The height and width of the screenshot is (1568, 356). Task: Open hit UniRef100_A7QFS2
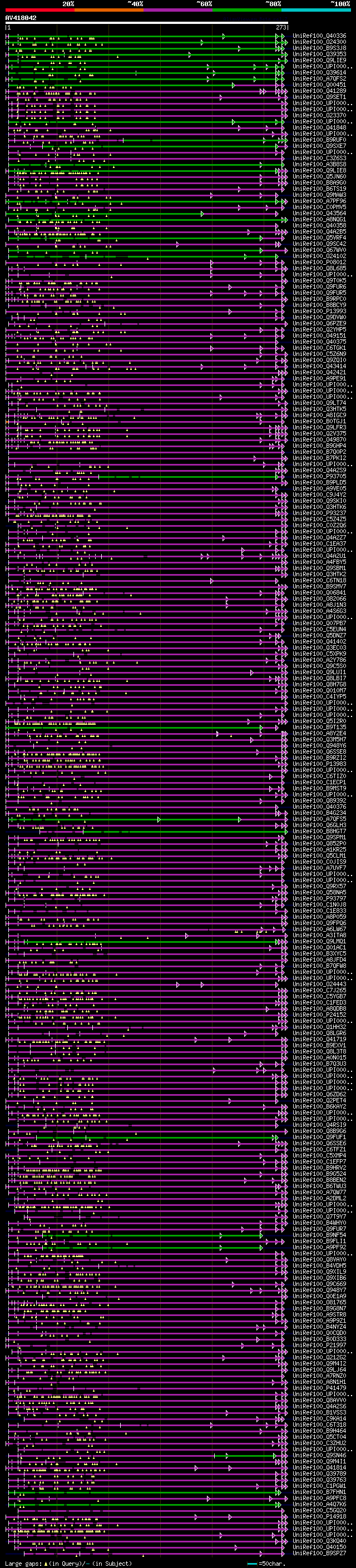(x=319, y=78)
